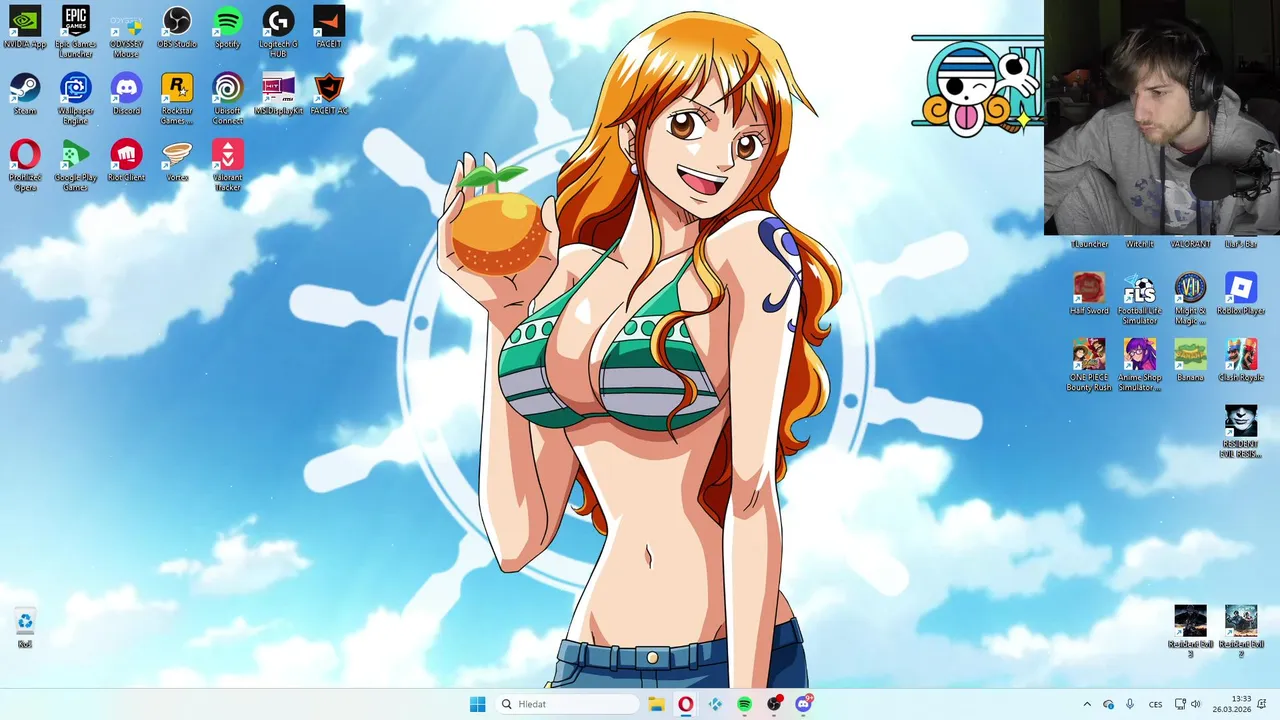Select the Vortex desktop icon
1280x720 pixels.
tap(177, 161)
